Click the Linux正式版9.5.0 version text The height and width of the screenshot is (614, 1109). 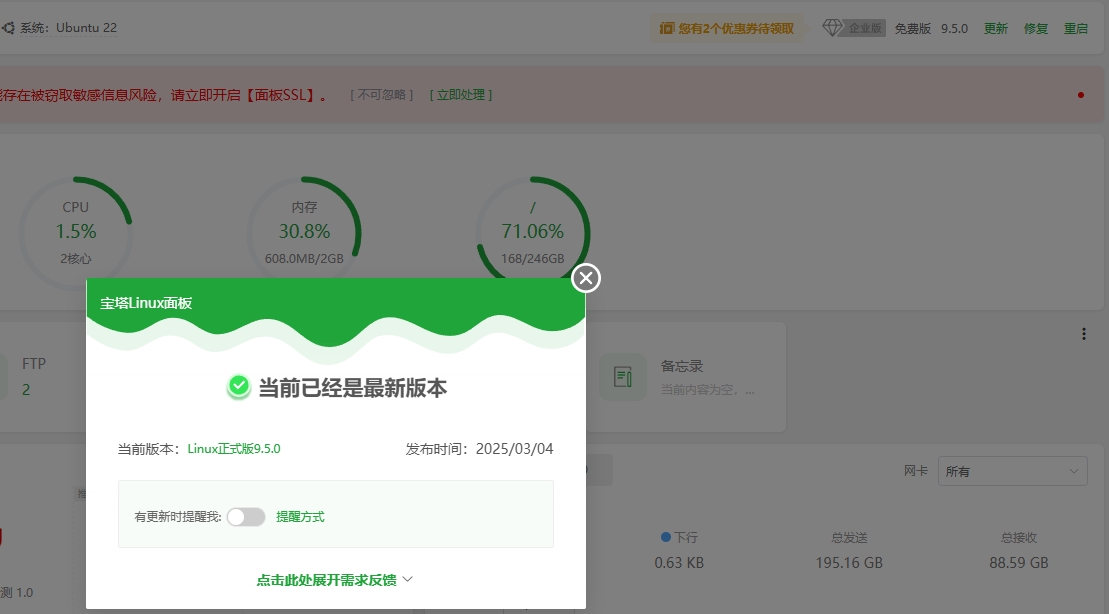(234, 448)
